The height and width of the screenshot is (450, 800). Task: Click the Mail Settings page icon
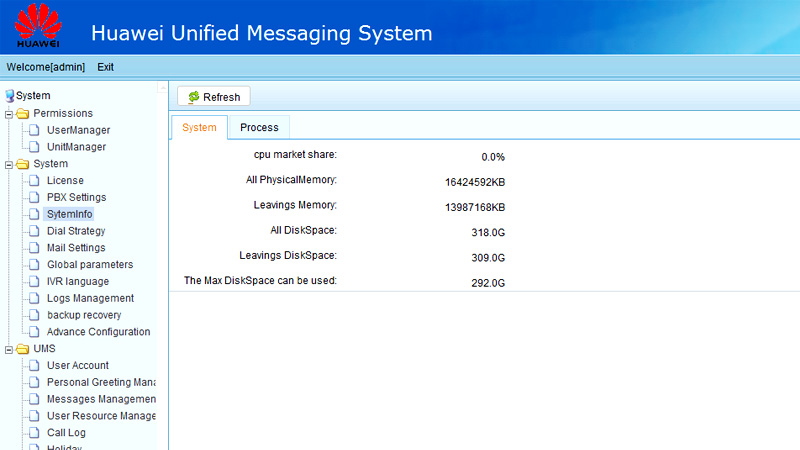[x=34, y=248]
